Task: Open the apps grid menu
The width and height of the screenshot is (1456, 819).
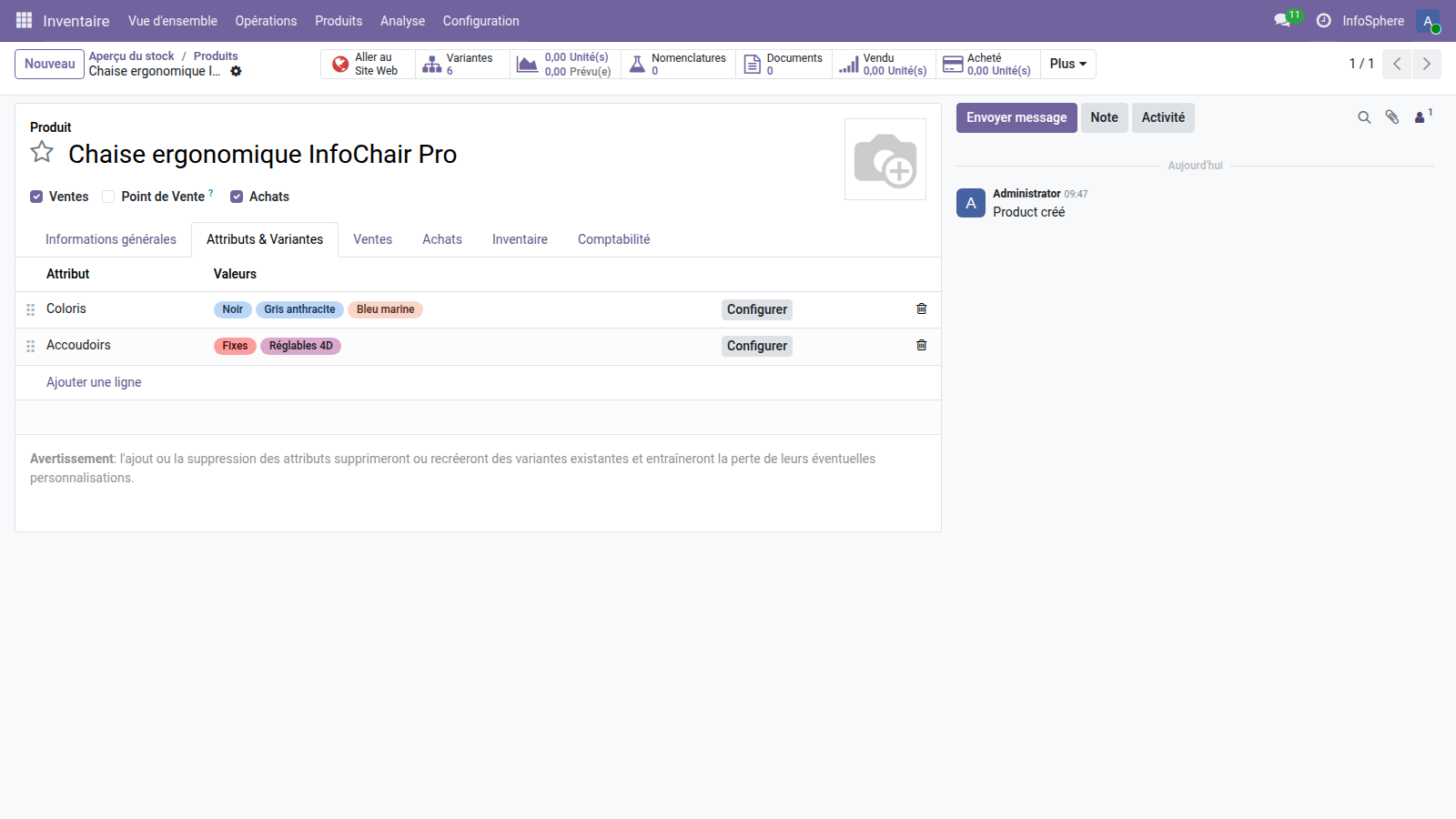Action: point(24,20)
